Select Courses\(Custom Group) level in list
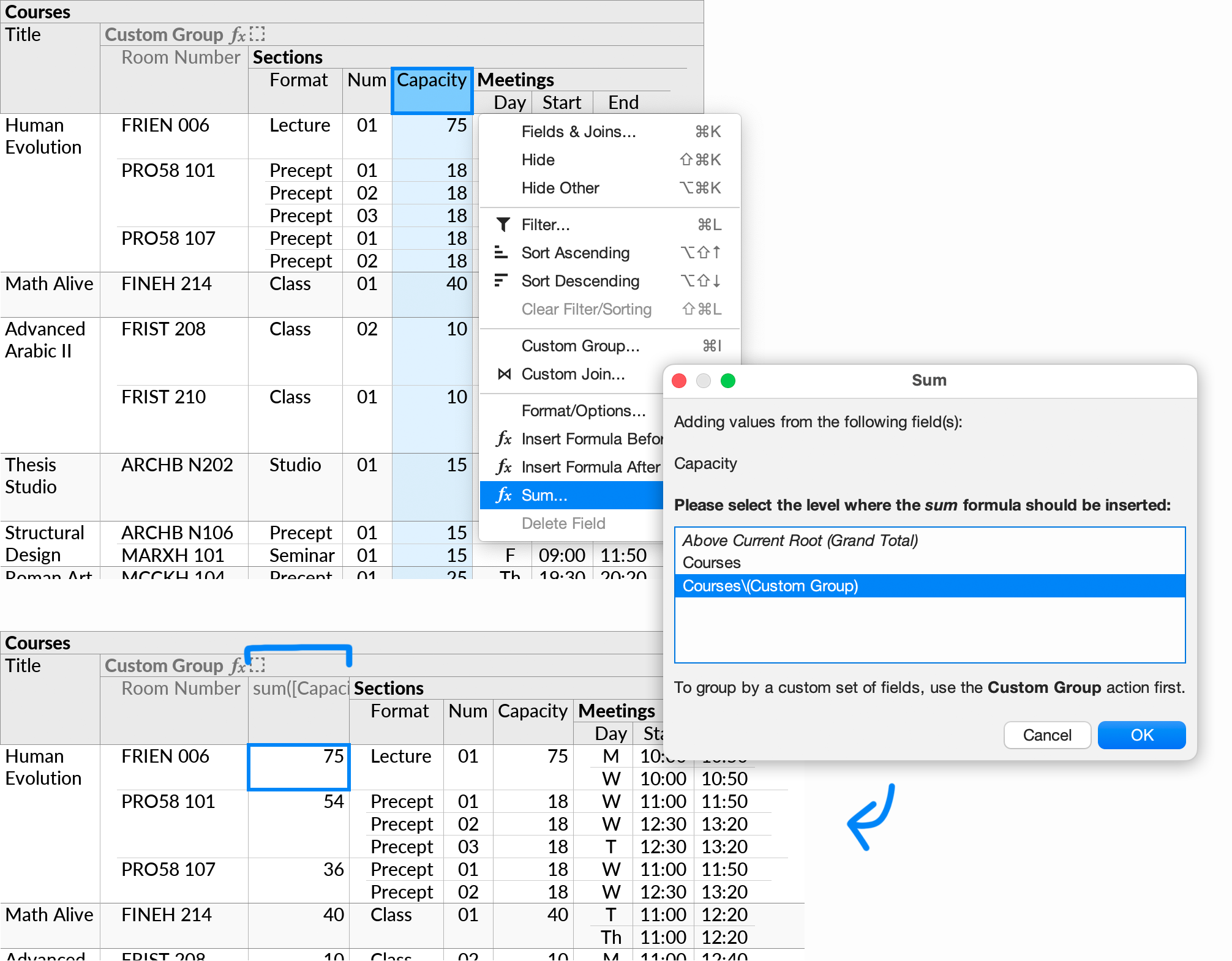Viewport: 1232px width, 961px height. tap(770, 586)
